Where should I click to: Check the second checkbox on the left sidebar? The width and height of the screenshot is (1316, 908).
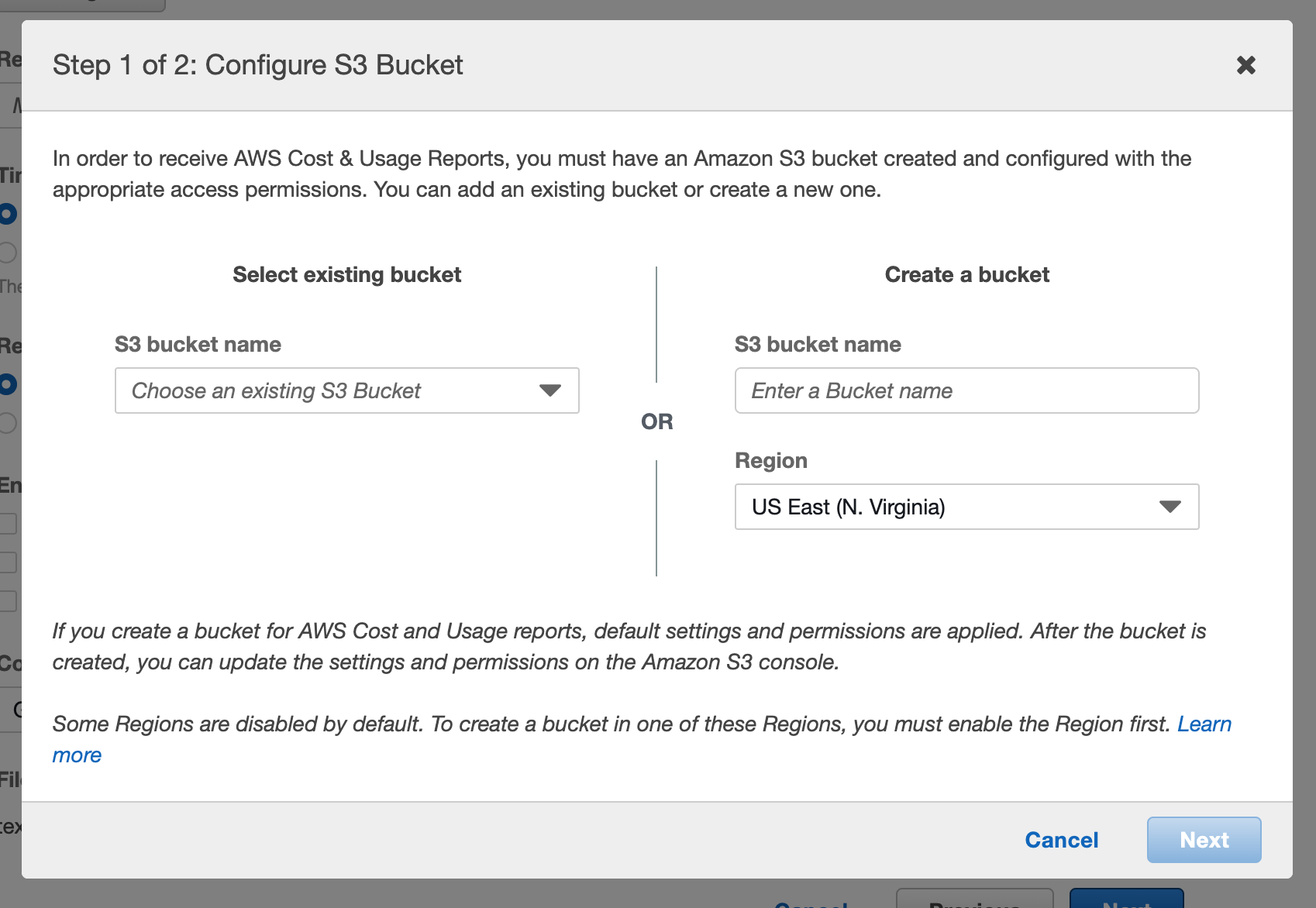point(6,561)
